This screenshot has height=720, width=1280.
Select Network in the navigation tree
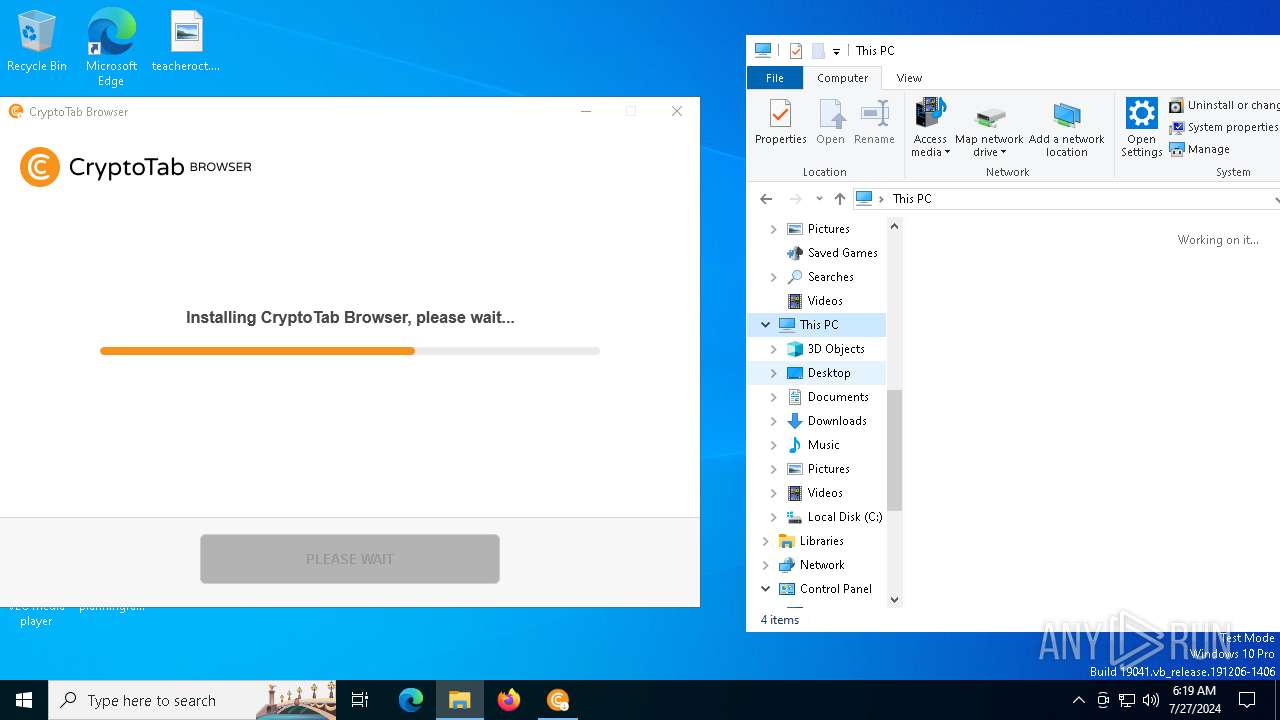tap(822, 565)
